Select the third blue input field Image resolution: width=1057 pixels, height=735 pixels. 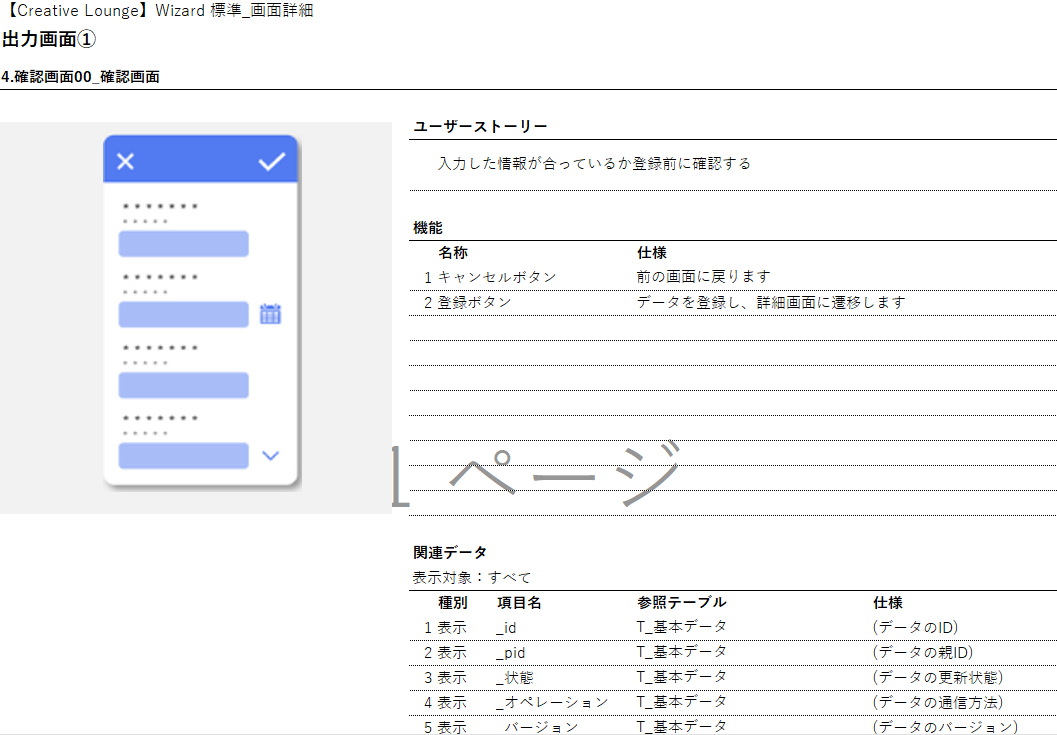183,385
